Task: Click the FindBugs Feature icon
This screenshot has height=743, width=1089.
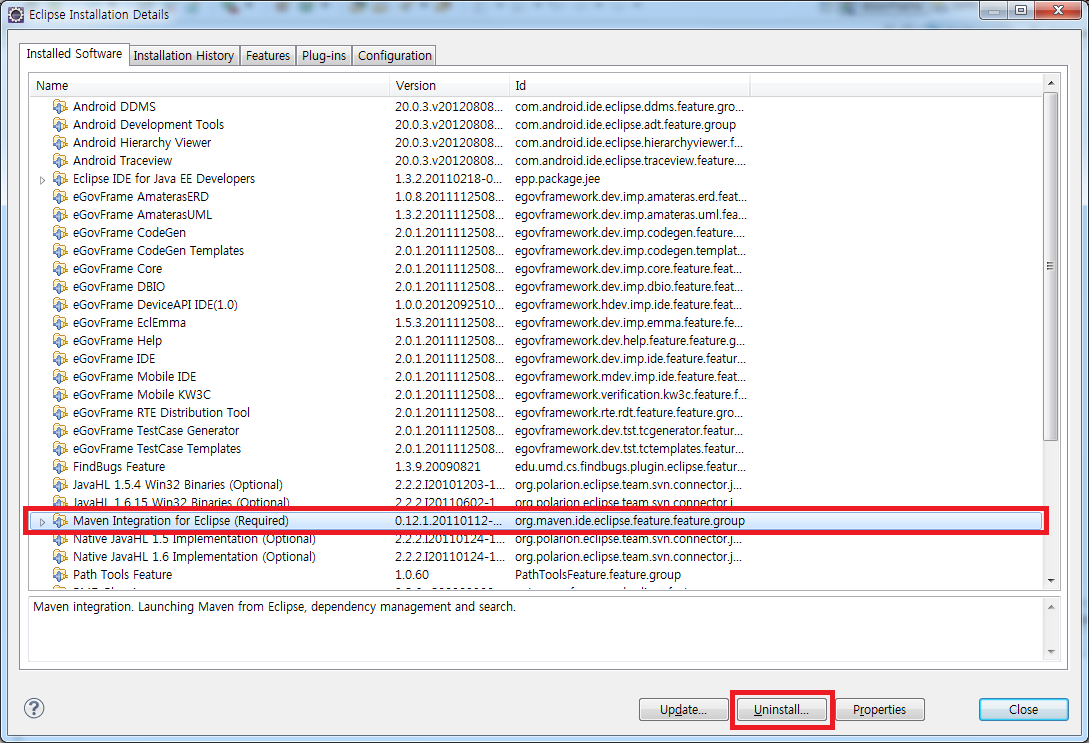Action: point(60,467)
